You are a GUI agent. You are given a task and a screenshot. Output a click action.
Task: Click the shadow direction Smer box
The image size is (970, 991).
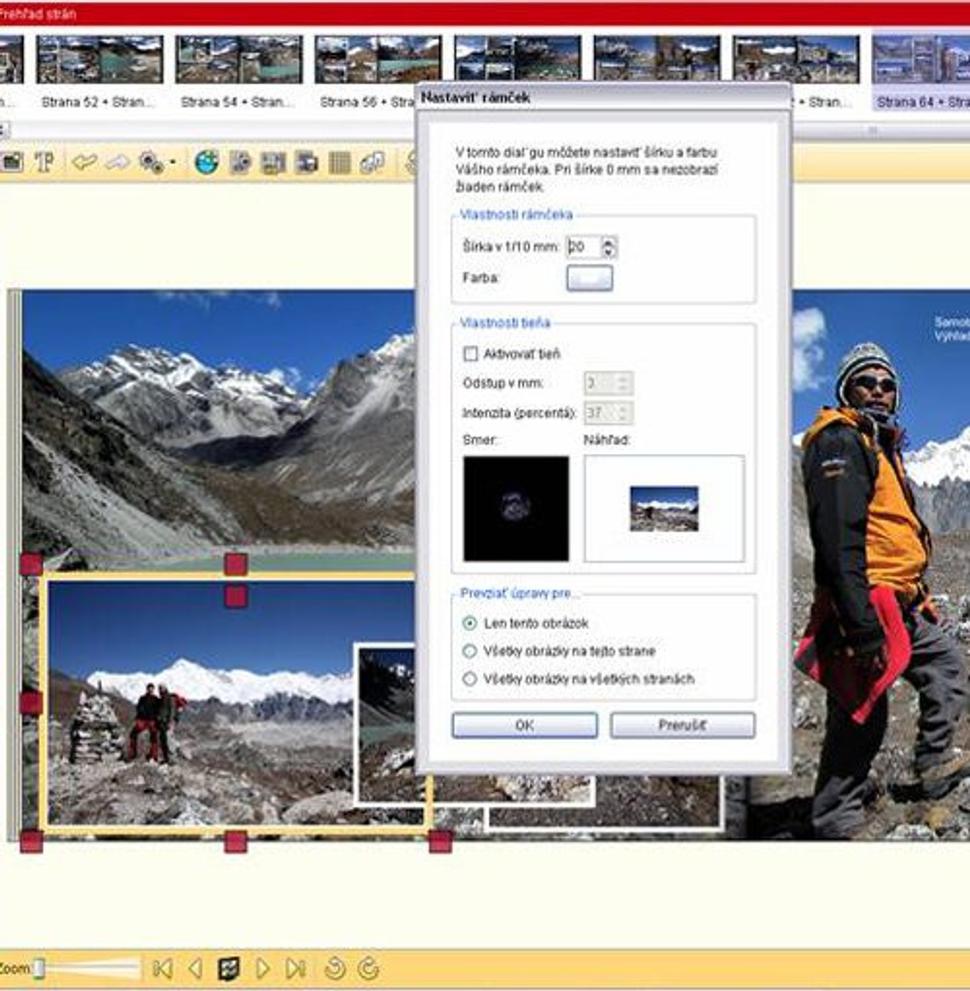point(516,509)
